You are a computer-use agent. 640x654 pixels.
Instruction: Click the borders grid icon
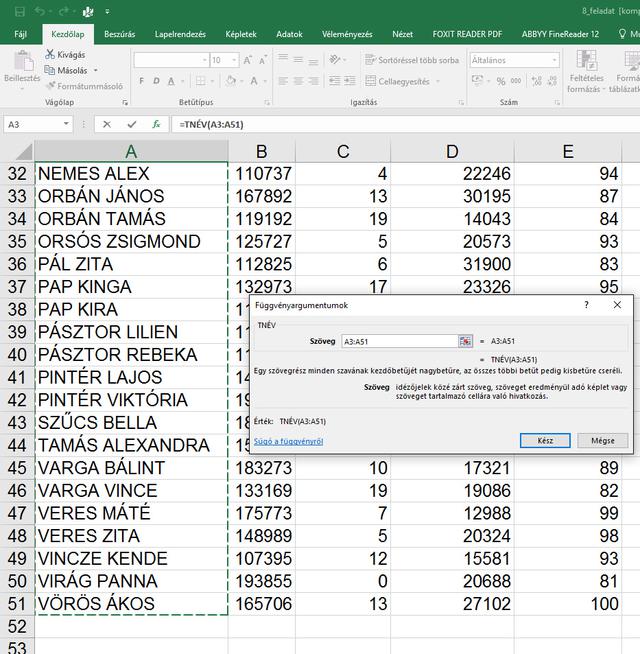[201, 81]
